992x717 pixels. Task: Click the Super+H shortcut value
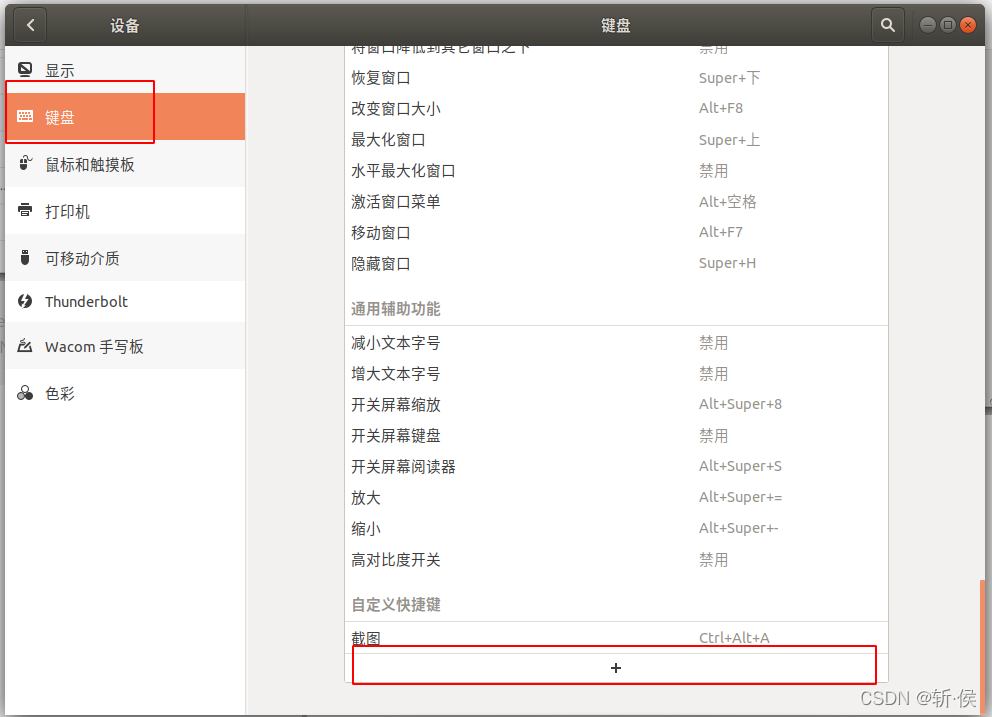click(x=727, y=263)
